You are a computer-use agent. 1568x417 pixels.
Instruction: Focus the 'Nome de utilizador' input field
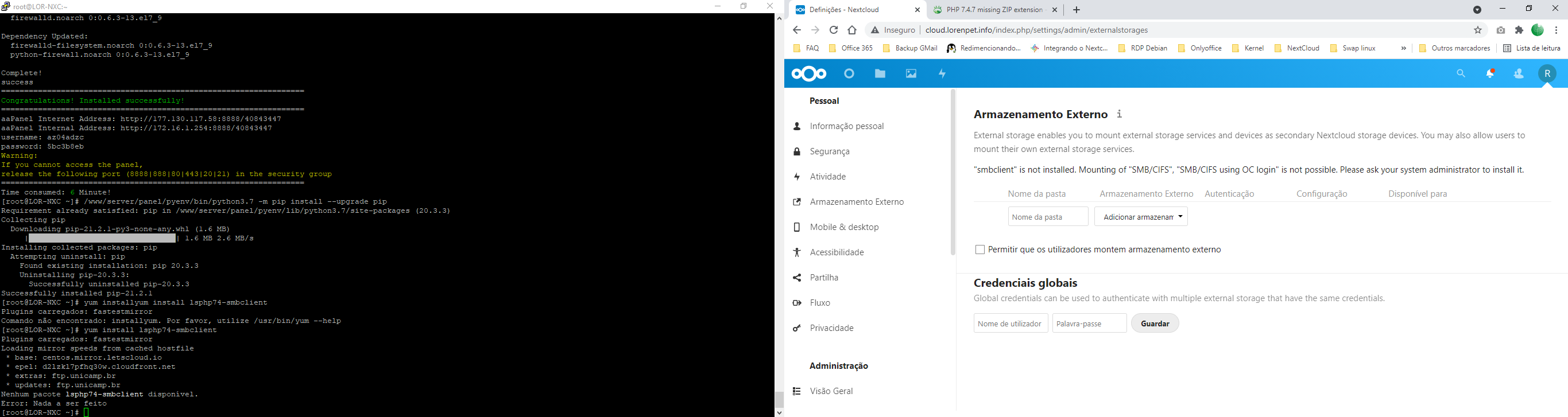tap(1011, 324)
